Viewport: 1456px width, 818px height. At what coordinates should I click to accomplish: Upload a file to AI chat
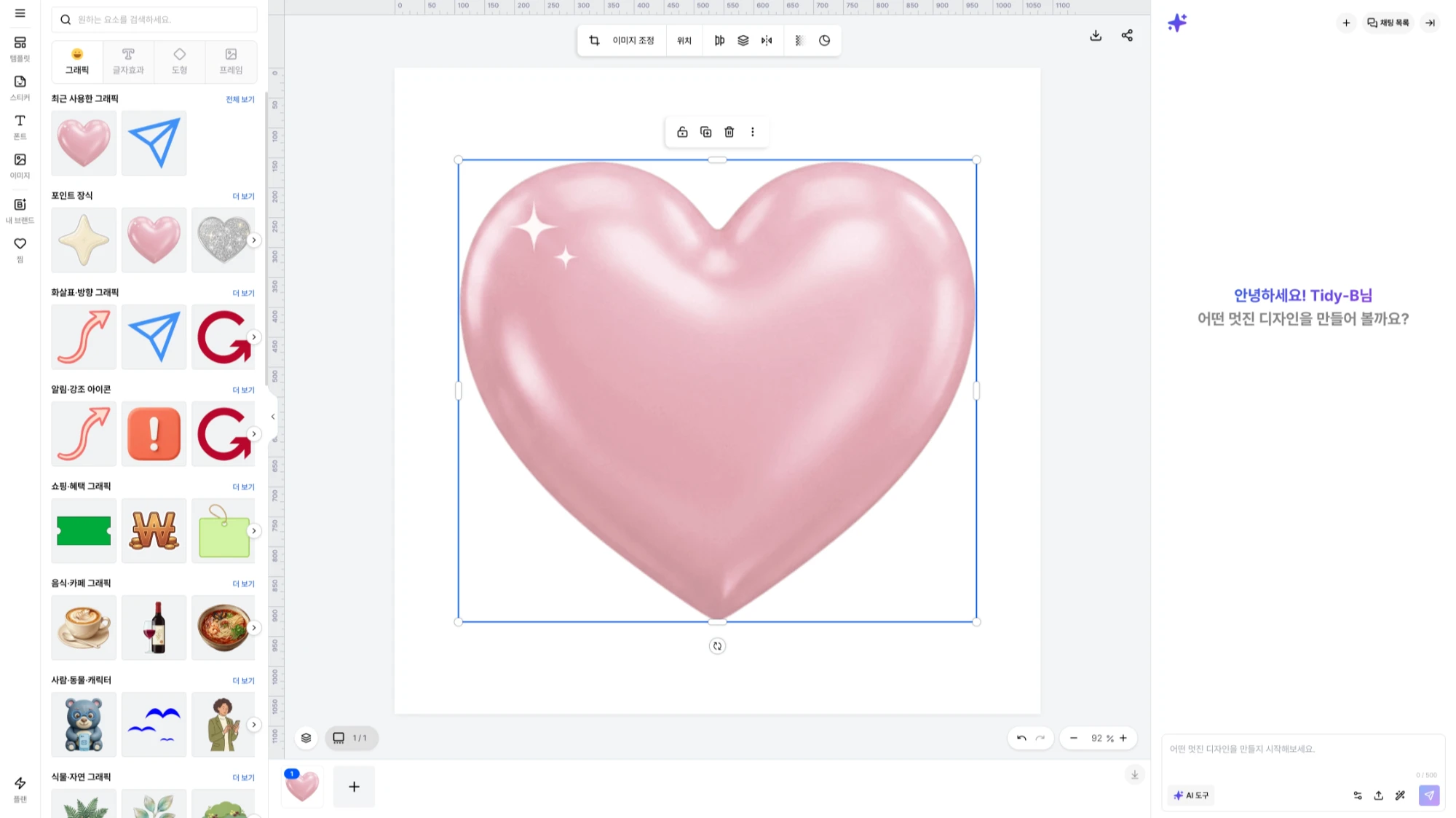point(1378,795)
